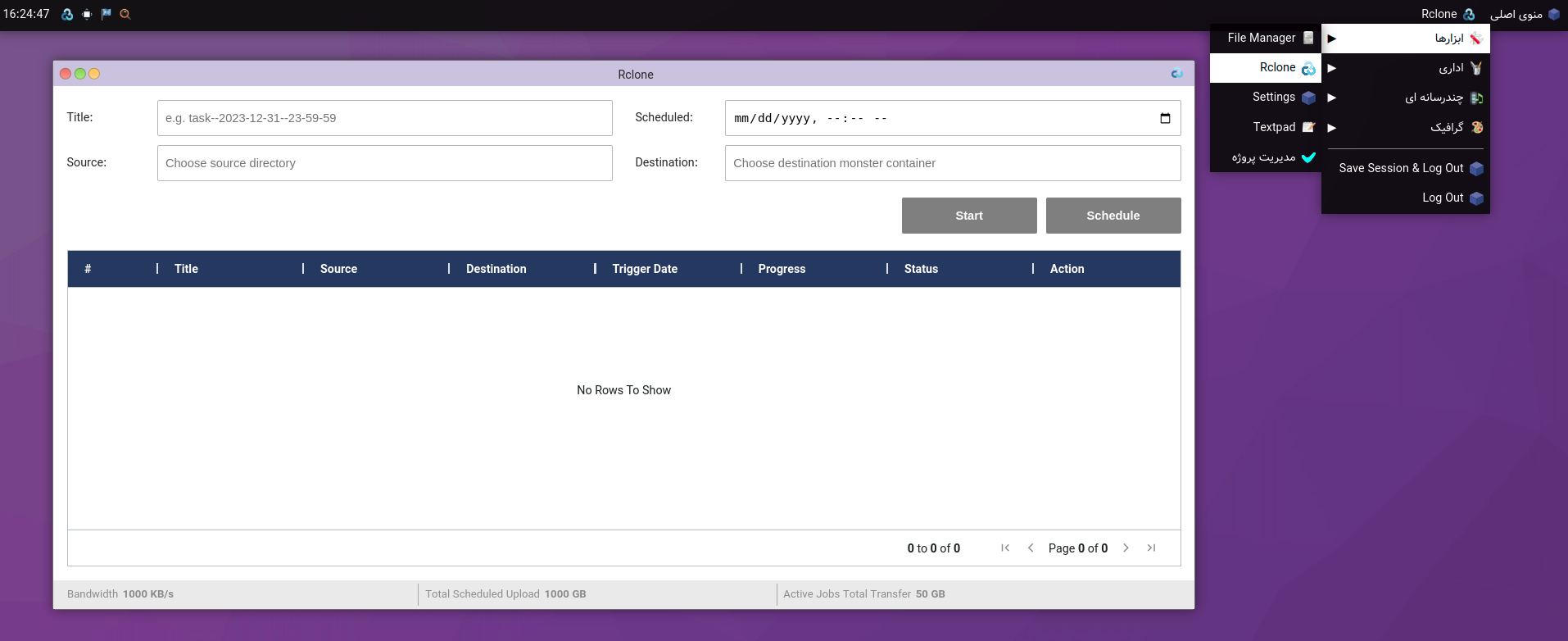Expand the گرافیک submenu

tap(1406, 127)
